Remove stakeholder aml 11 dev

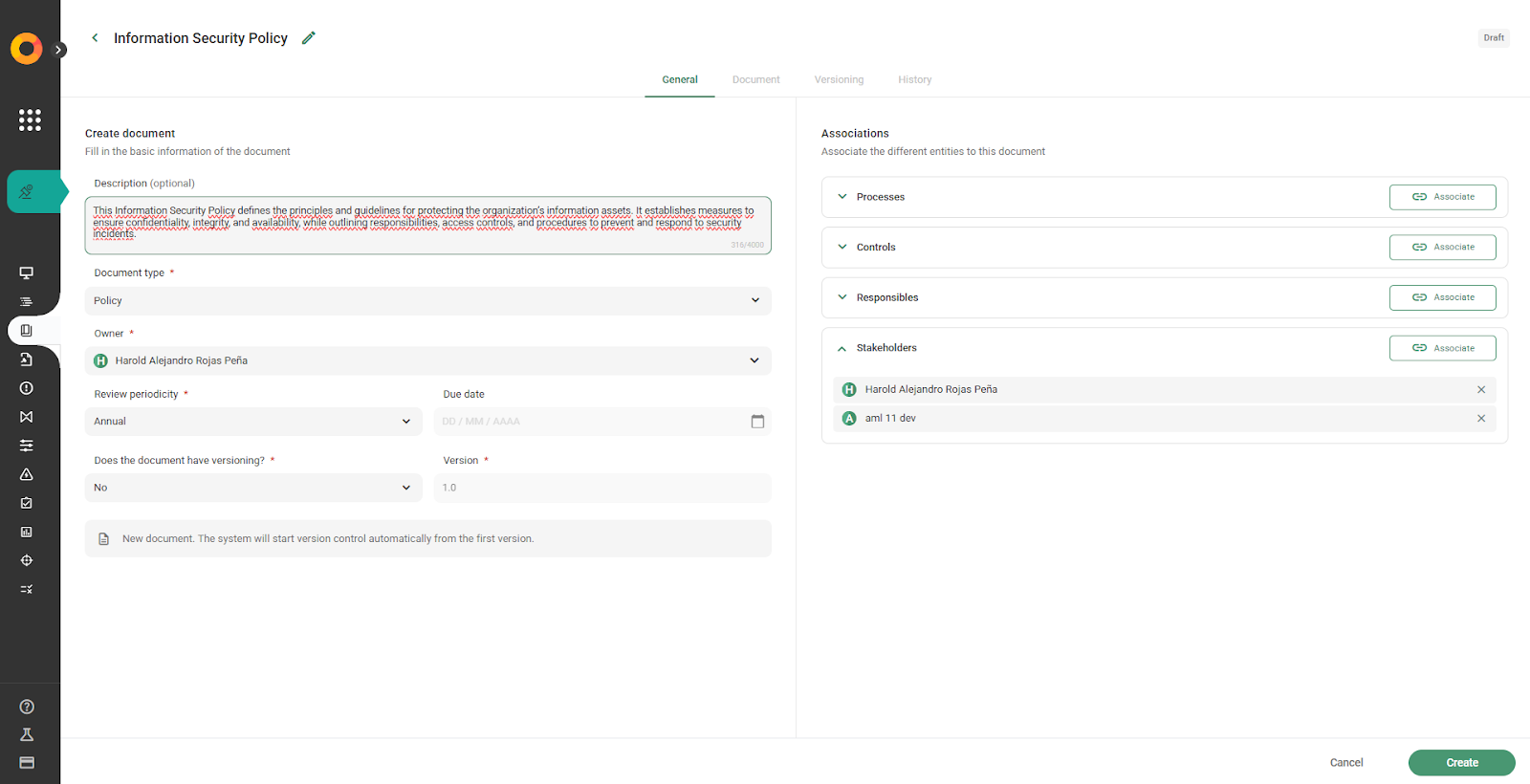pyautogui.click(x=1480, y=419)
